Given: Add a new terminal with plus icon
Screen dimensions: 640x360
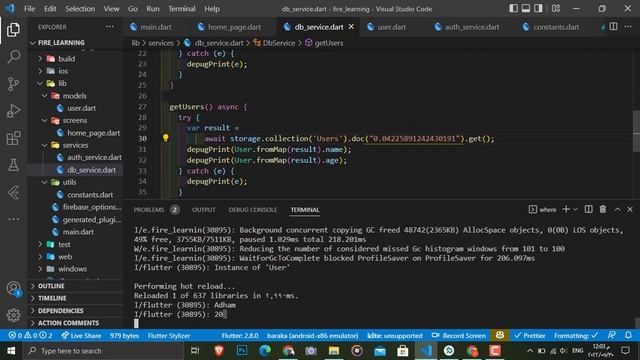Looking at the screenshot, I should point(566,209).
